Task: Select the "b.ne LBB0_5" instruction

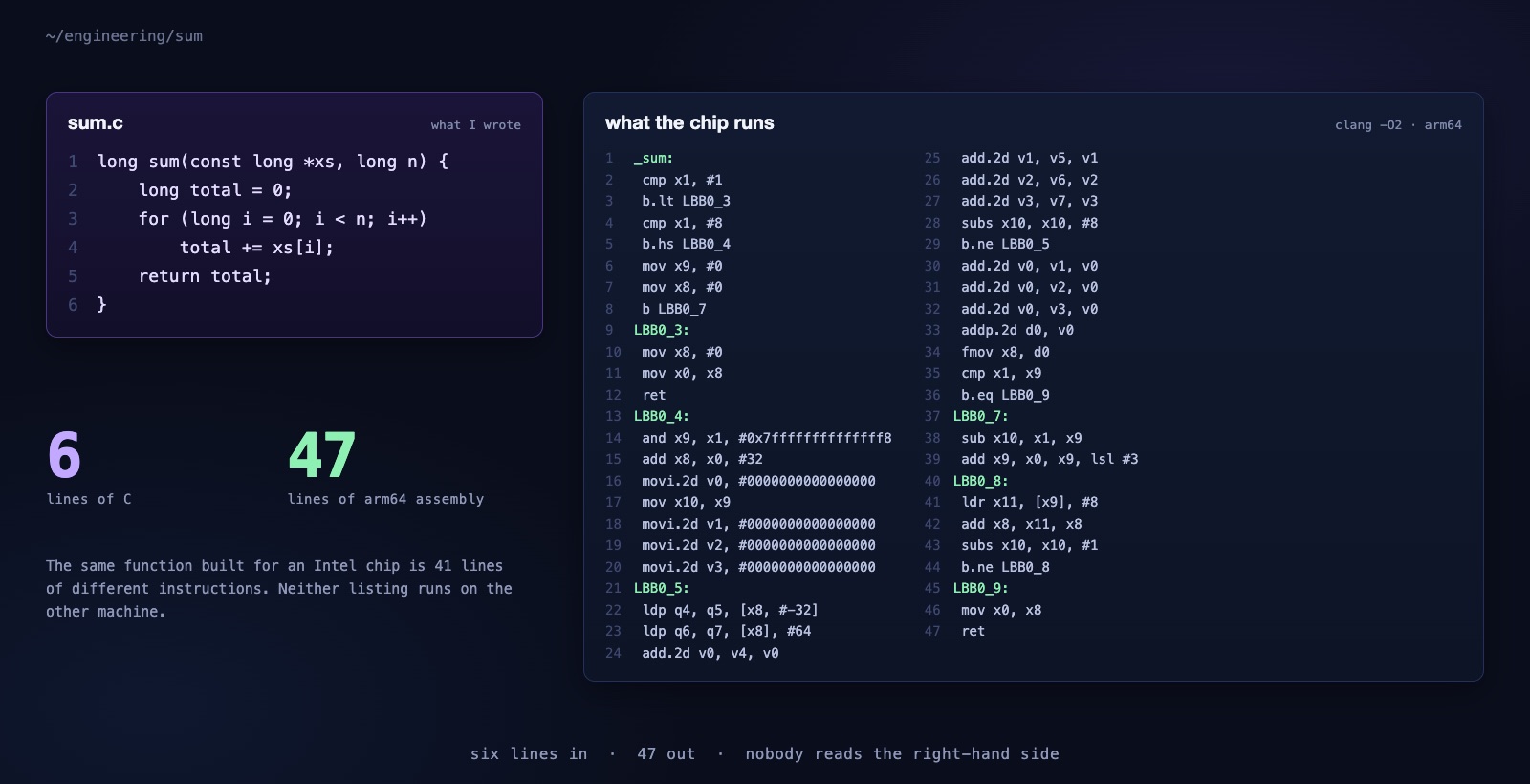Action: pos(1005,245)
